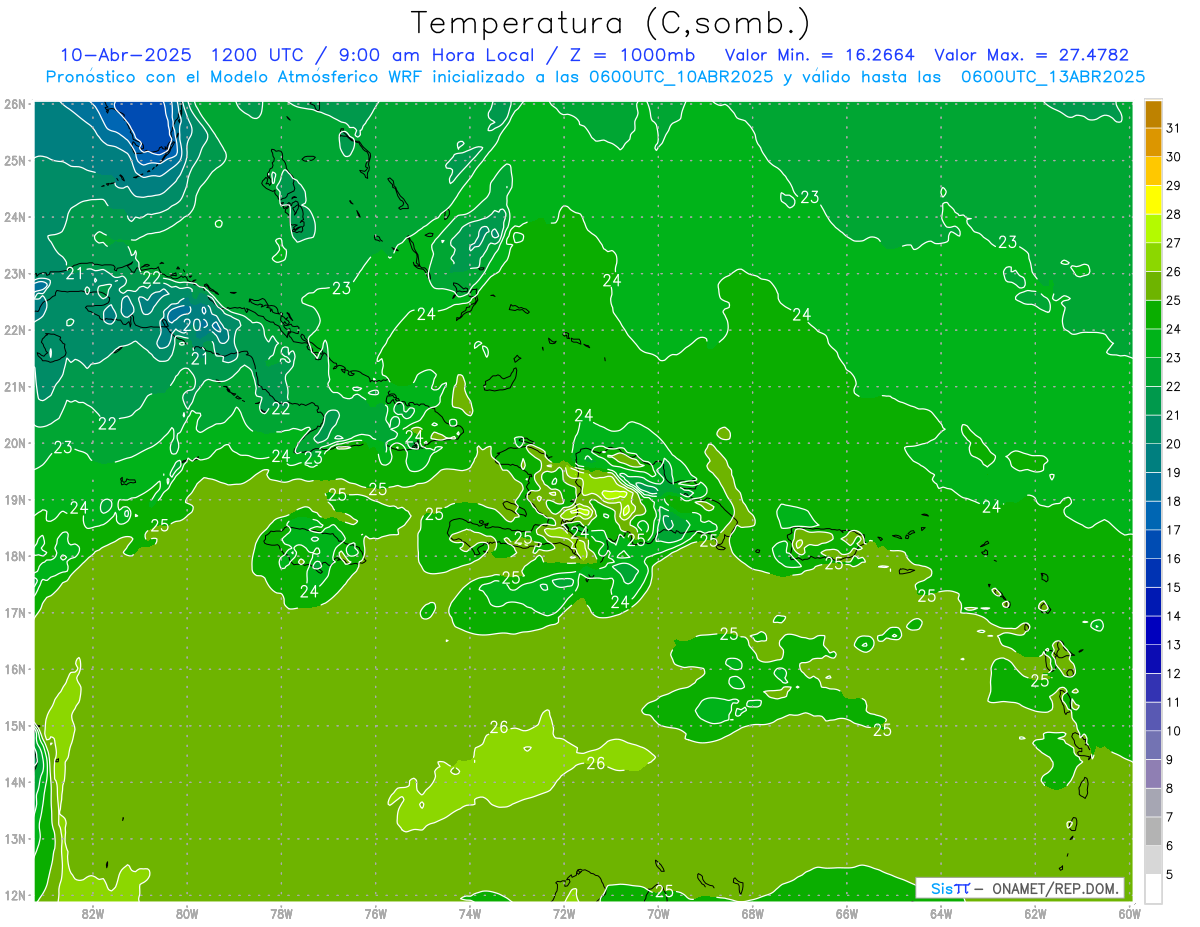Viewport: 1200px width, 927px height.
Task: Click the '68W' longitude axis label
Action: coord(752,913)
